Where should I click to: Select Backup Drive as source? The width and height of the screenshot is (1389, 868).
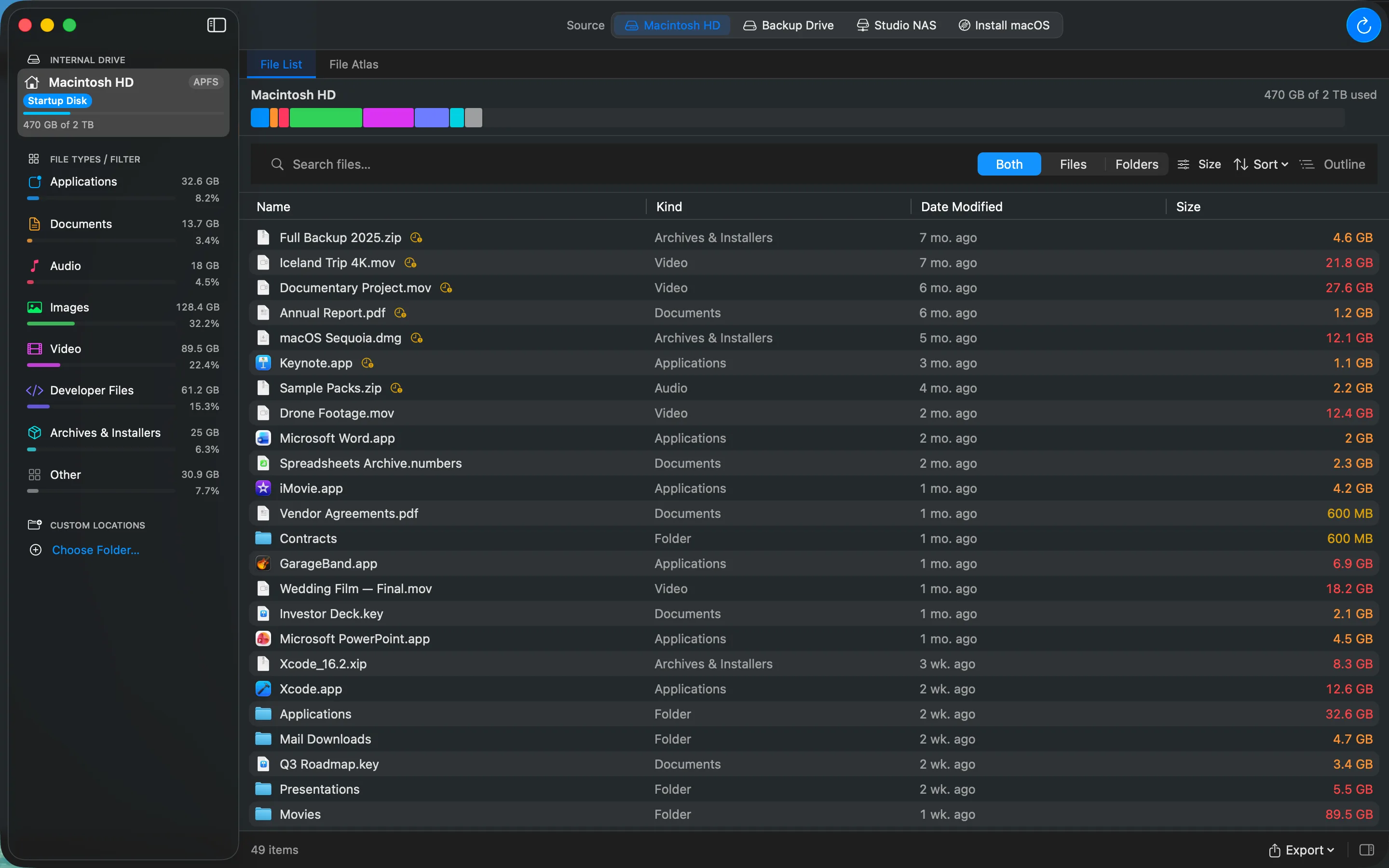point(789,25)
